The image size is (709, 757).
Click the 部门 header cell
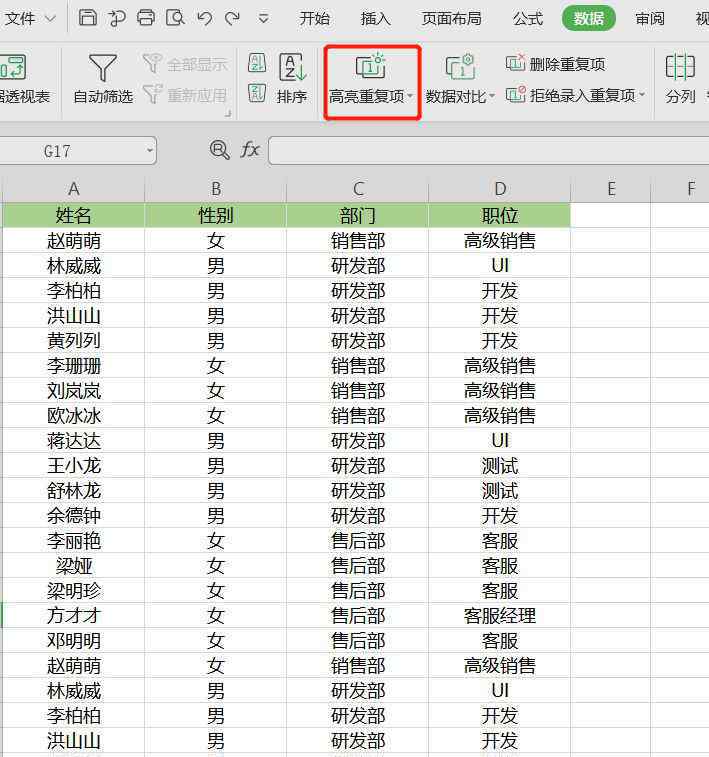click(358, 215)
